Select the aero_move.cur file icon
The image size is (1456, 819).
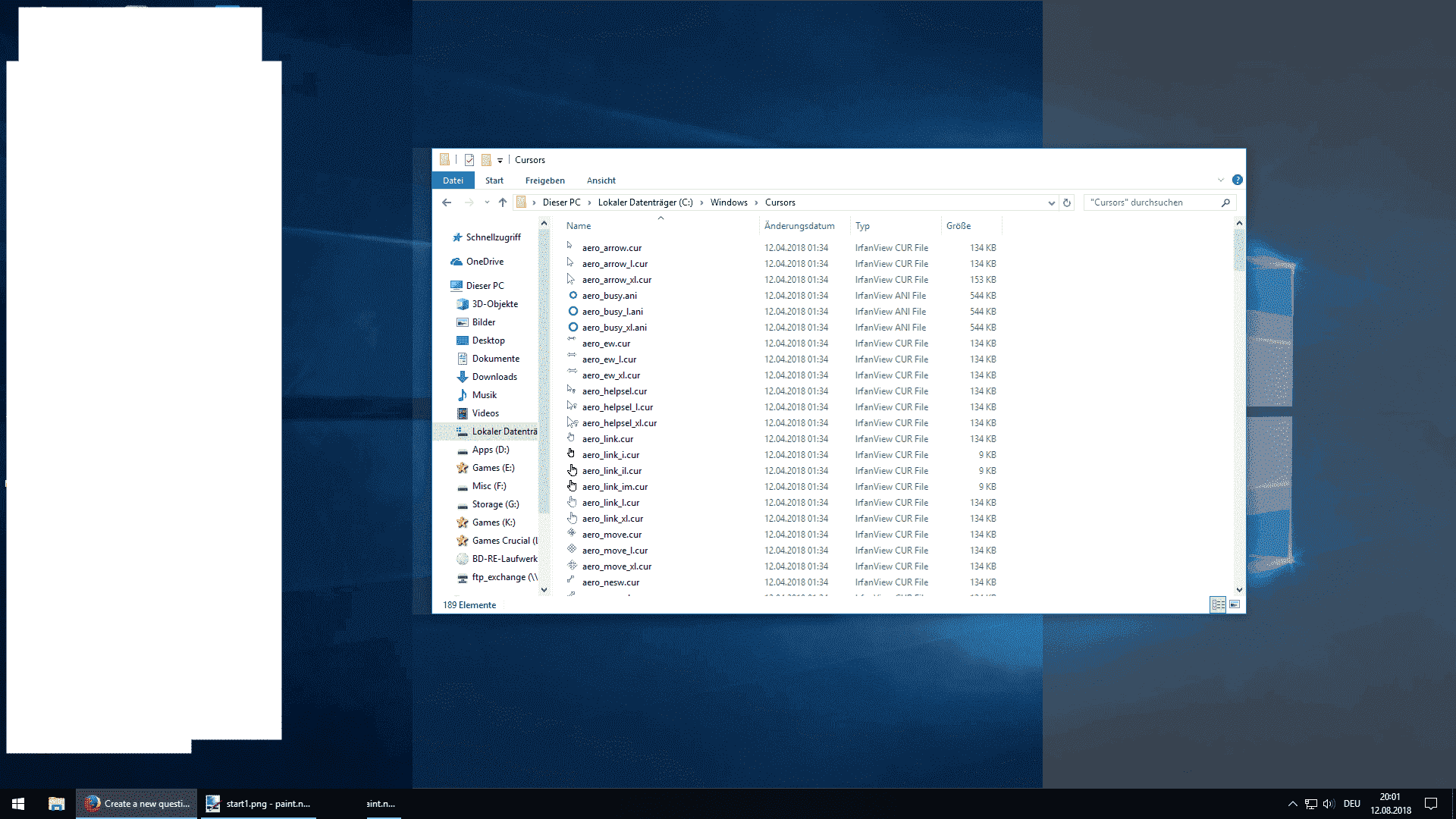point(572,534)
